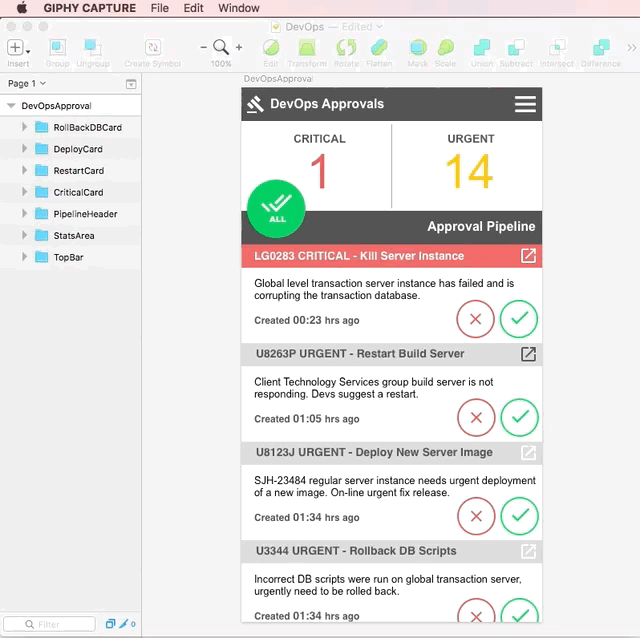Click the LG0283 CRITICAL red header bar
Image resolution: width=640 pixels, height=638 pixels.
point(392,256)
